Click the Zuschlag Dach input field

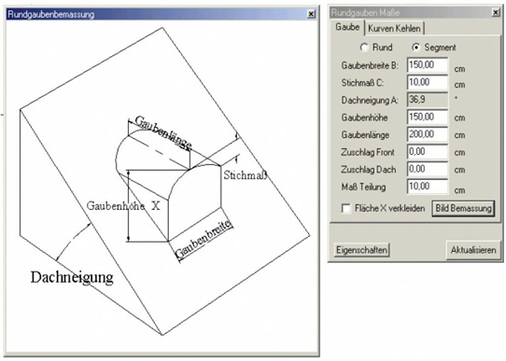[x=427, y=169]
